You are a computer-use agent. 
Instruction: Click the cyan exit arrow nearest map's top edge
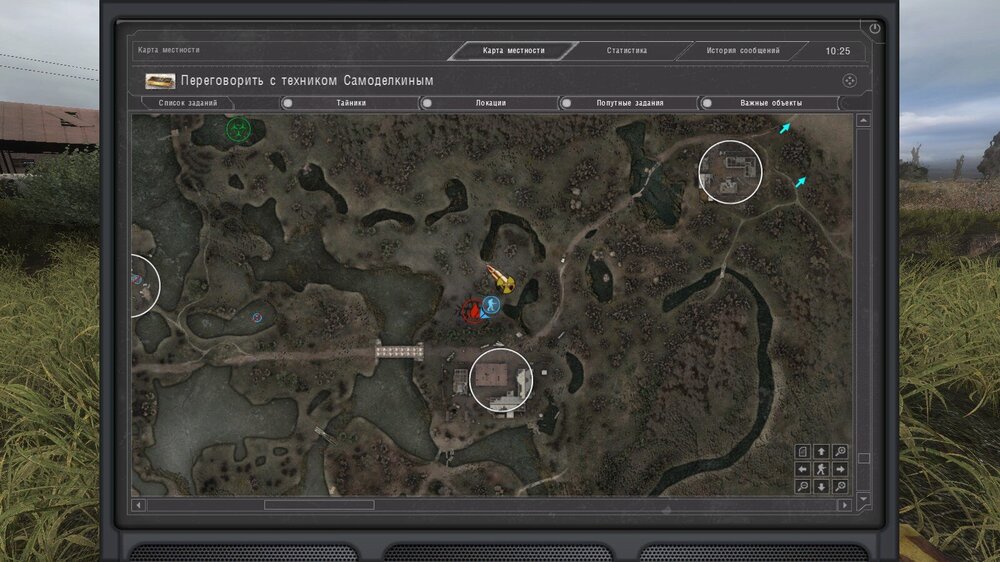pos(784,128)
